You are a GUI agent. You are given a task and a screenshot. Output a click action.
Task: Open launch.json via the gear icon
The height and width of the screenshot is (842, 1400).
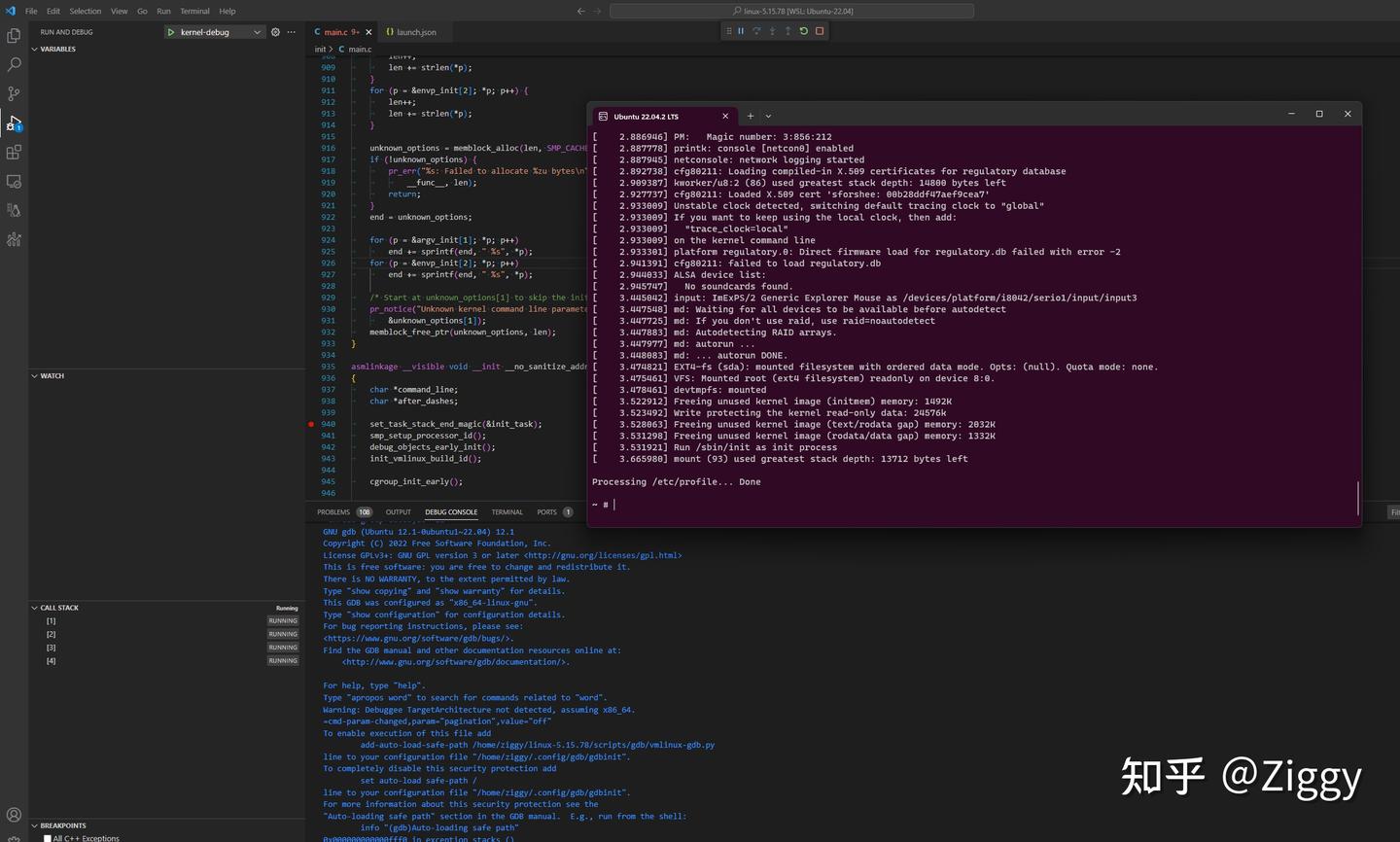275,31
